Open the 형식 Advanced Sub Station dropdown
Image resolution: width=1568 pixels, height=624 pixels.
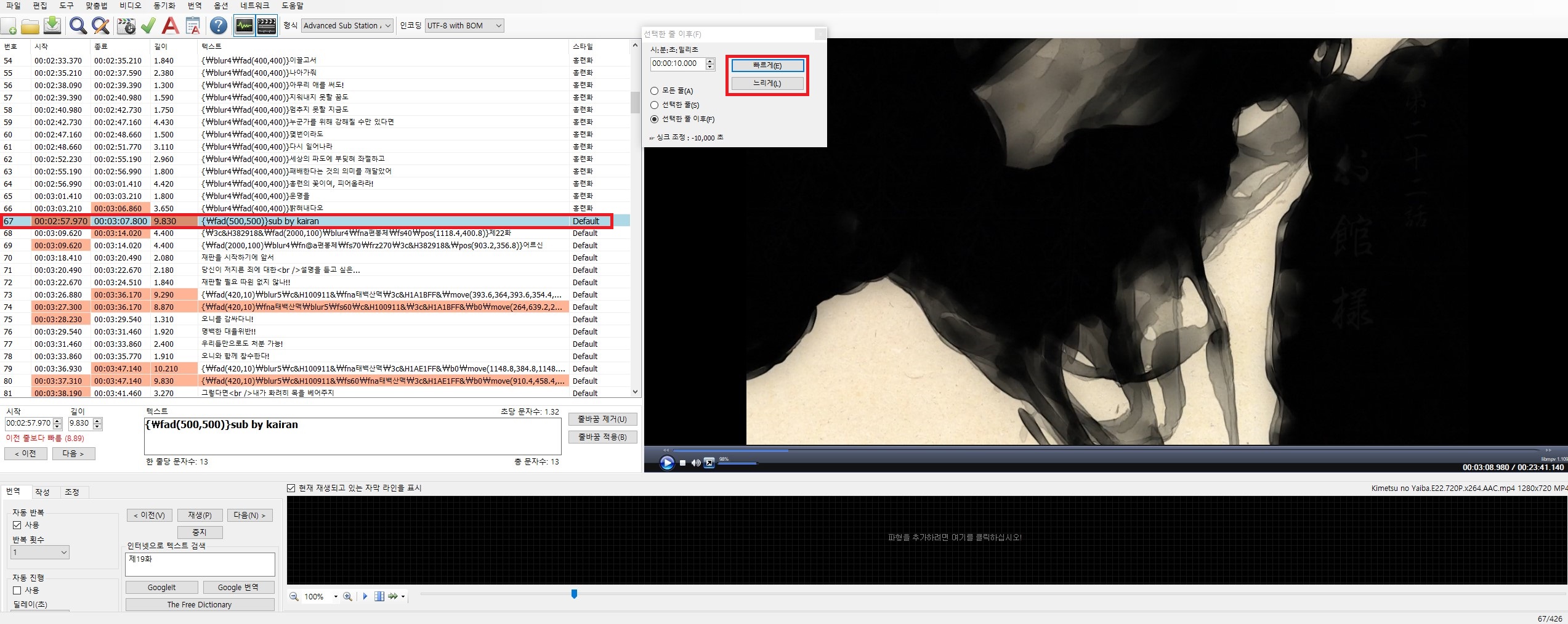[x=347, y=26]
